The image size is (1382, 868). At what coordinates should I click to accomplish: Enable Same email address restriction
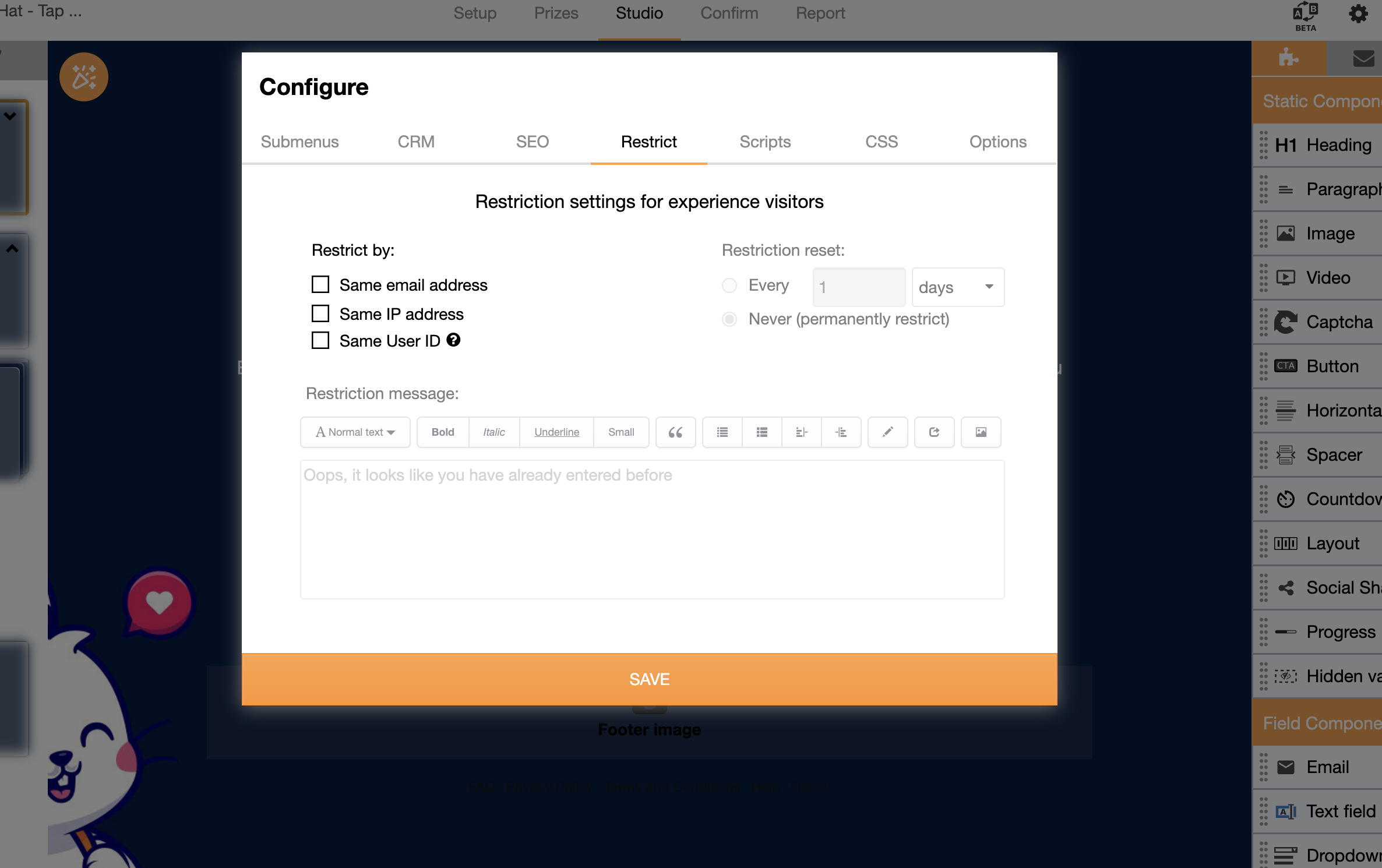pyautogui.click(x=320, y=284)
